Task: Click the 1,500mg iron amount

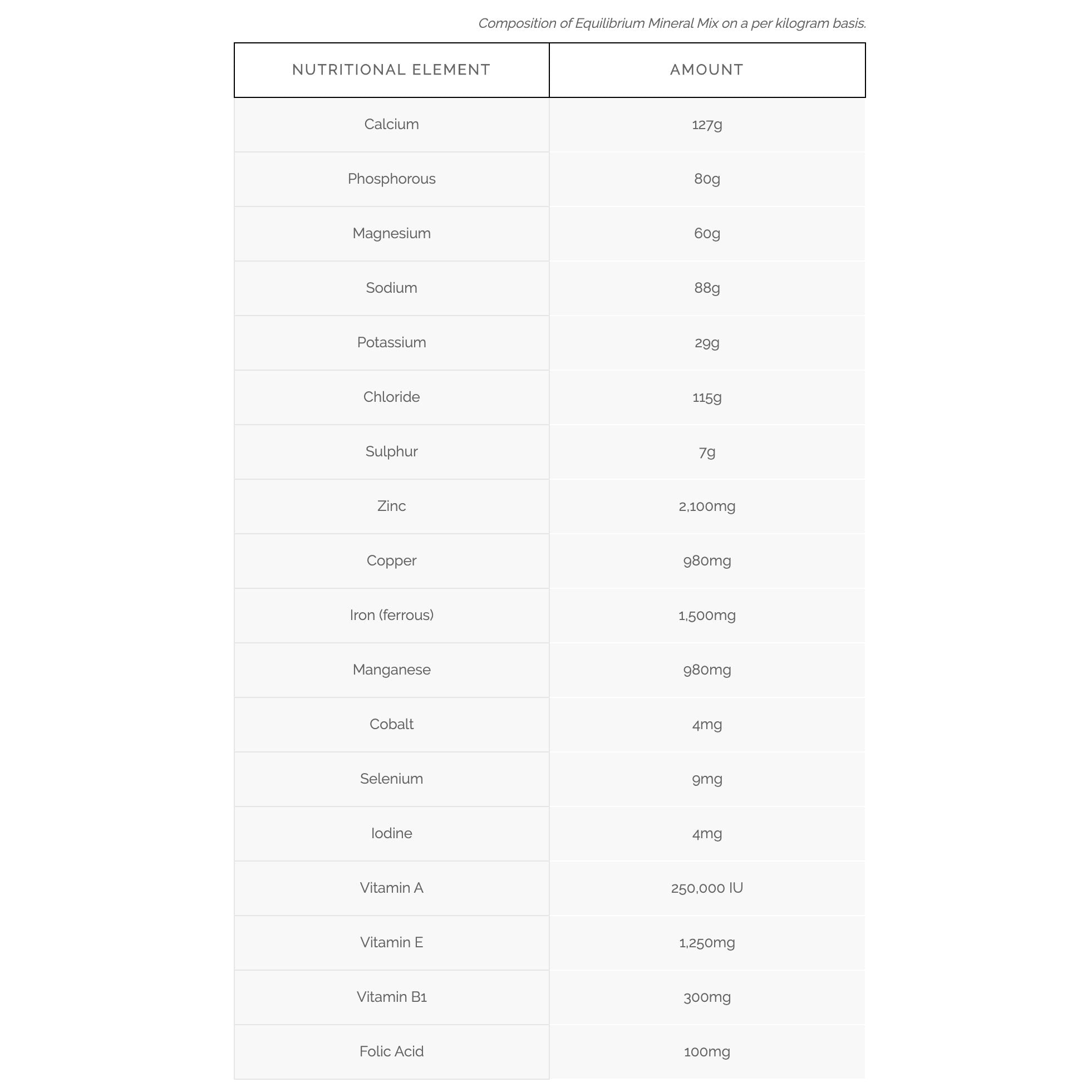Action: pos(706,615)
